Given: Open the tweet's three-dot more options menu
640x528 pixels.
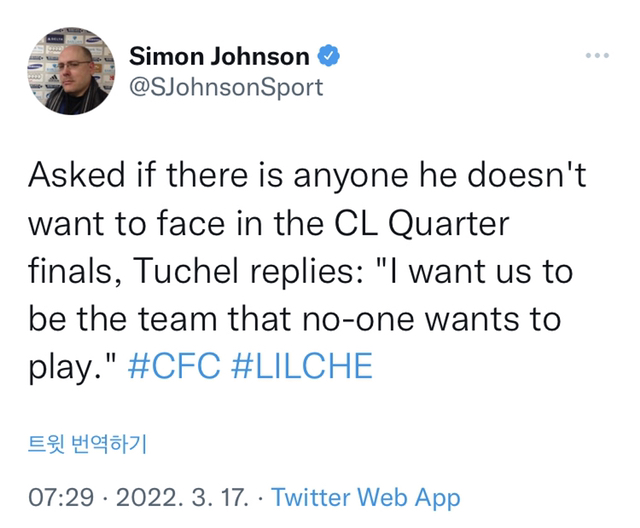Looking at the screenshot, I should pyautogui.click(x=597, y=55).
